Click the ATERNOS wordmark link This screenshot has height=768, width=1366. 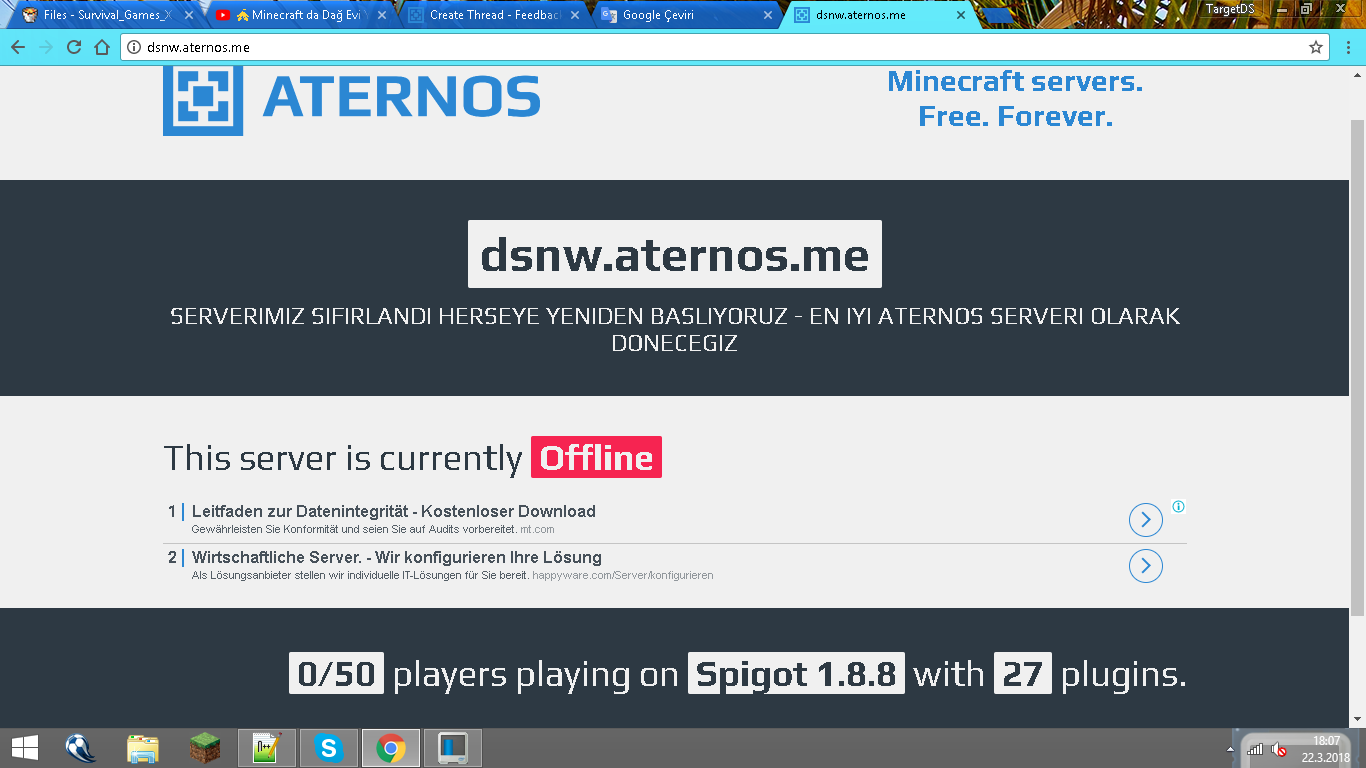coord(401,97)
